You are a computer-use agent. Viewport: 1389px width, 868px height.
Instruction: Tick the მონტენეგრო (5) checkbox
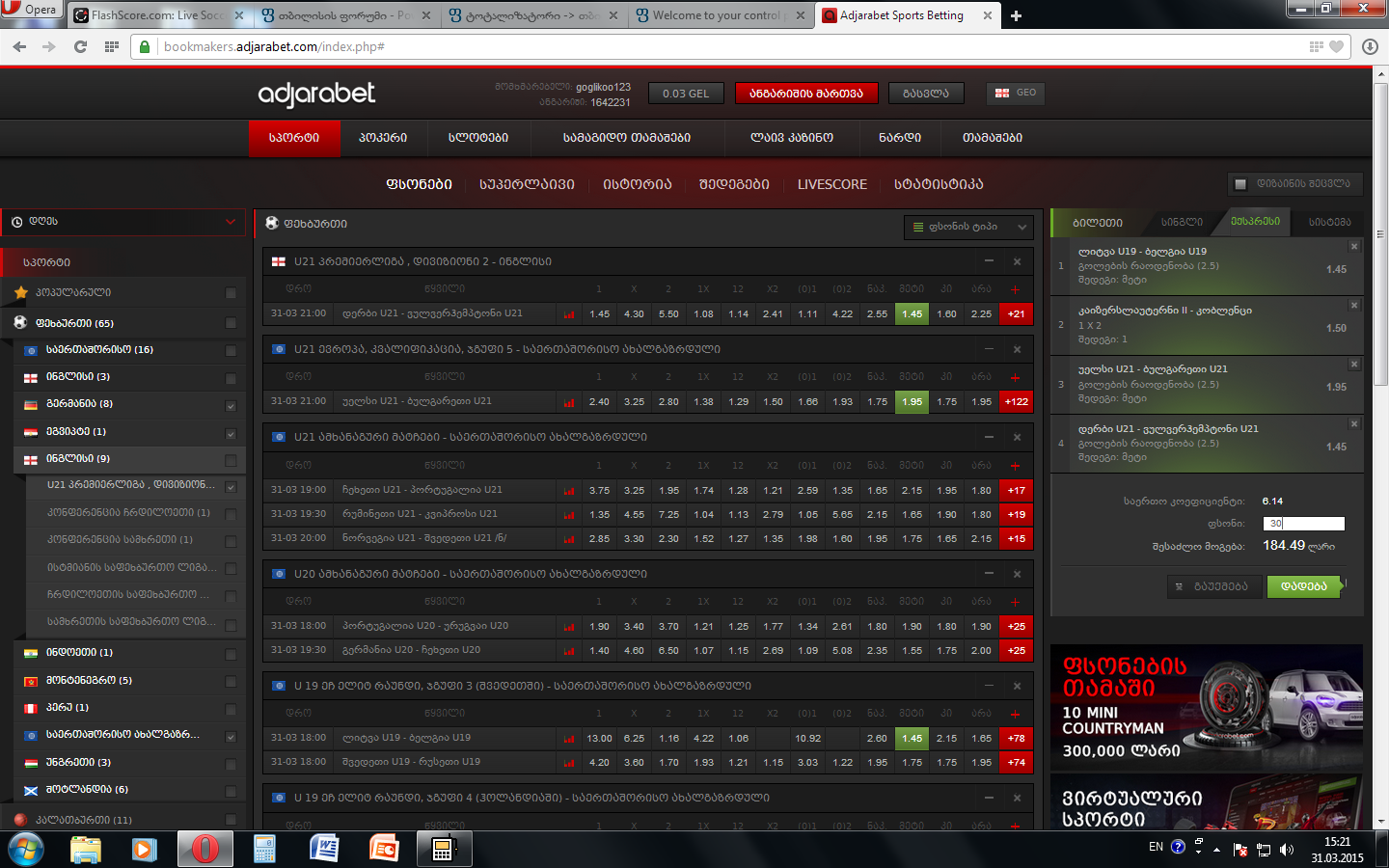coord(231,682)
